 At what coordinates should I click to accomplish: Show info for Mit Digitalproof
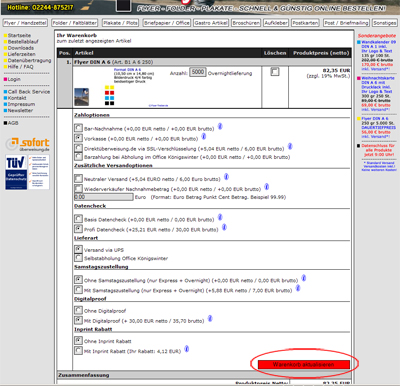coord(210,319)
